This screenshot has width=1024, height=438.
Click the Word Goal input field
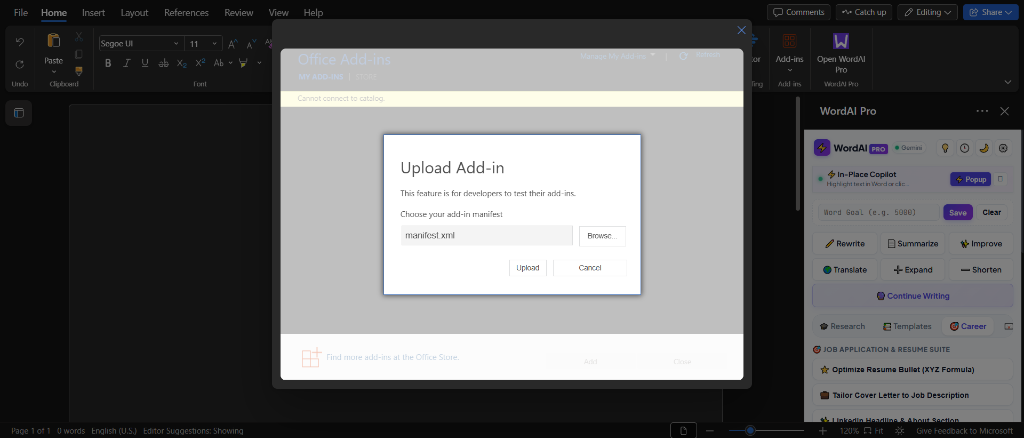(878, 212)
